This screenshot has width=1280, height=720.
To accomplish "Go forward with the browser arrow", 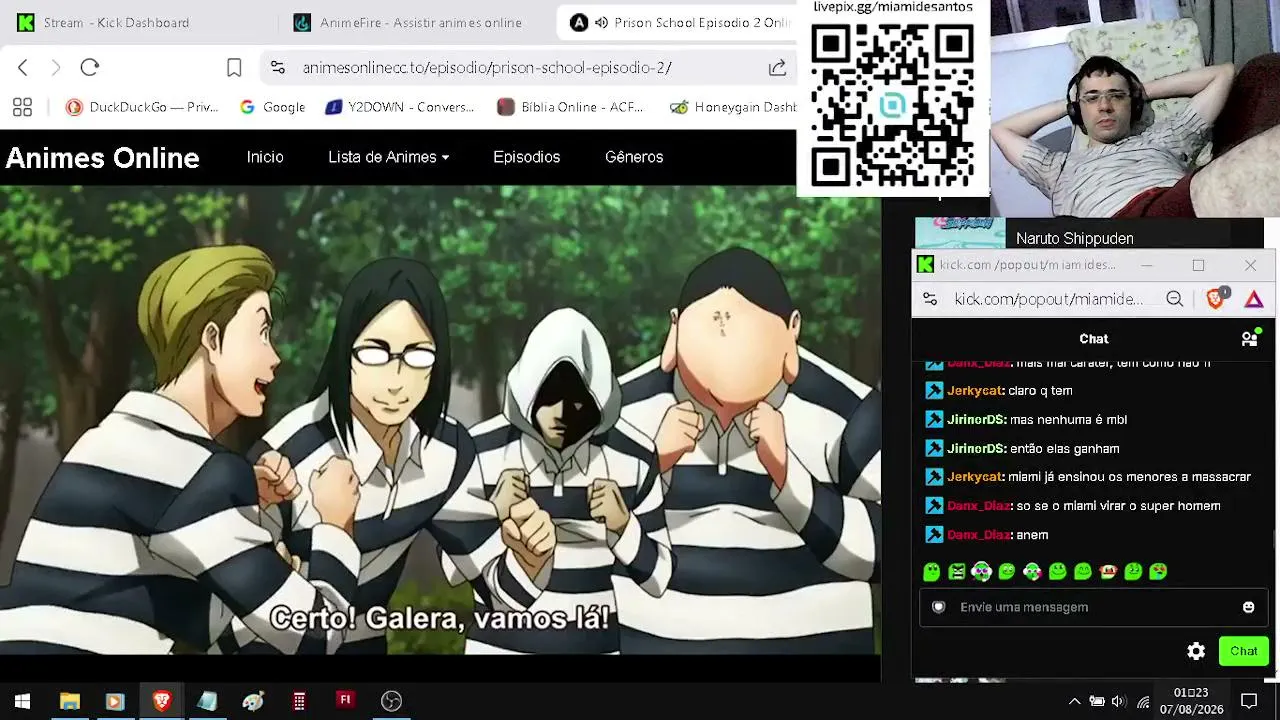I will (x=56, y=67).
